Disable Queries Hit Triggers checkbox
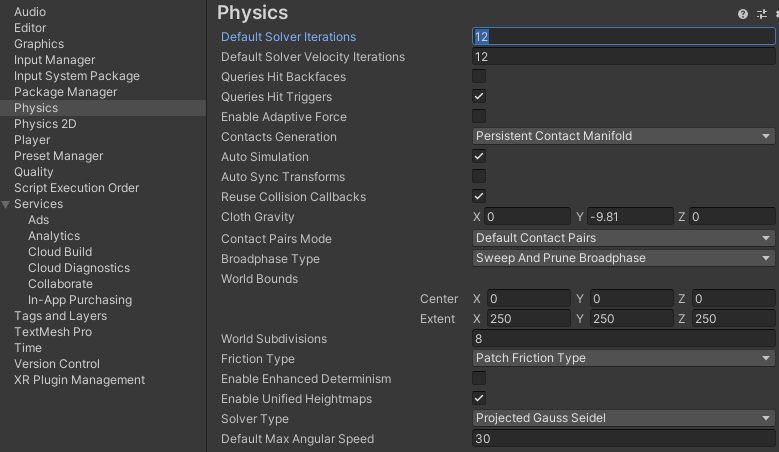Viewport: 779px width, 452px height. tap(479, 96)
